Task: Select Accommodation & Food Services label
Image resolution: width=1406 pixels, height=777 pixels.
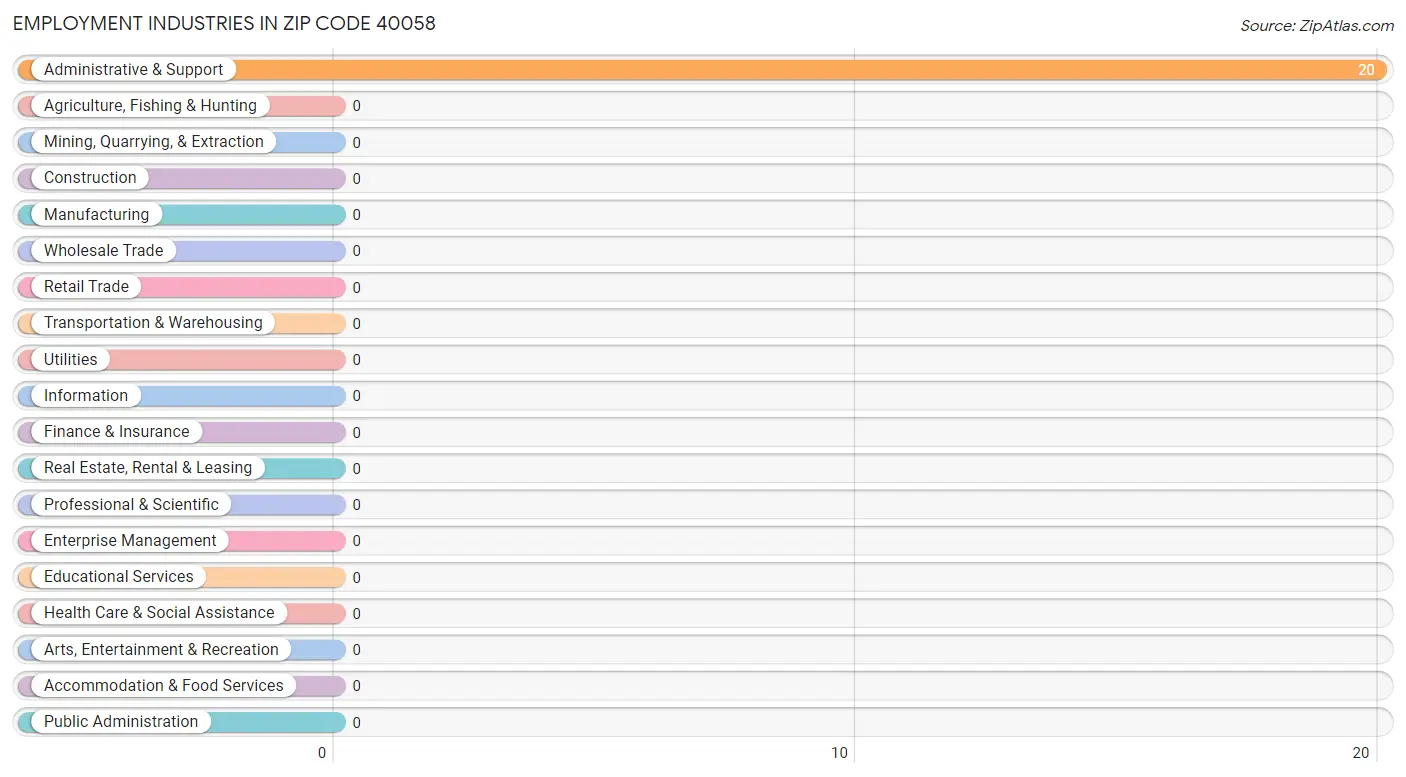Action: click(x=164, y=686)
